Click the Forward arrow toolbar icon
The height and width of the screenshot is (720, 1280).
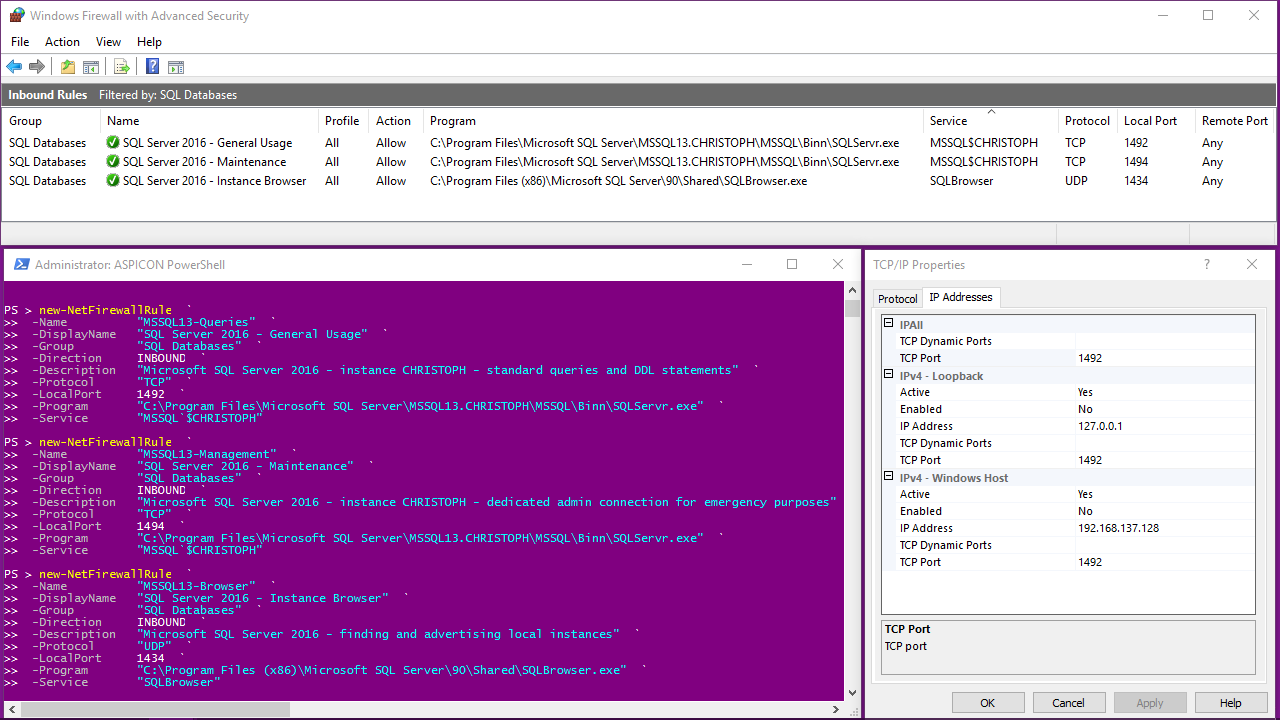tap(37, 67)
